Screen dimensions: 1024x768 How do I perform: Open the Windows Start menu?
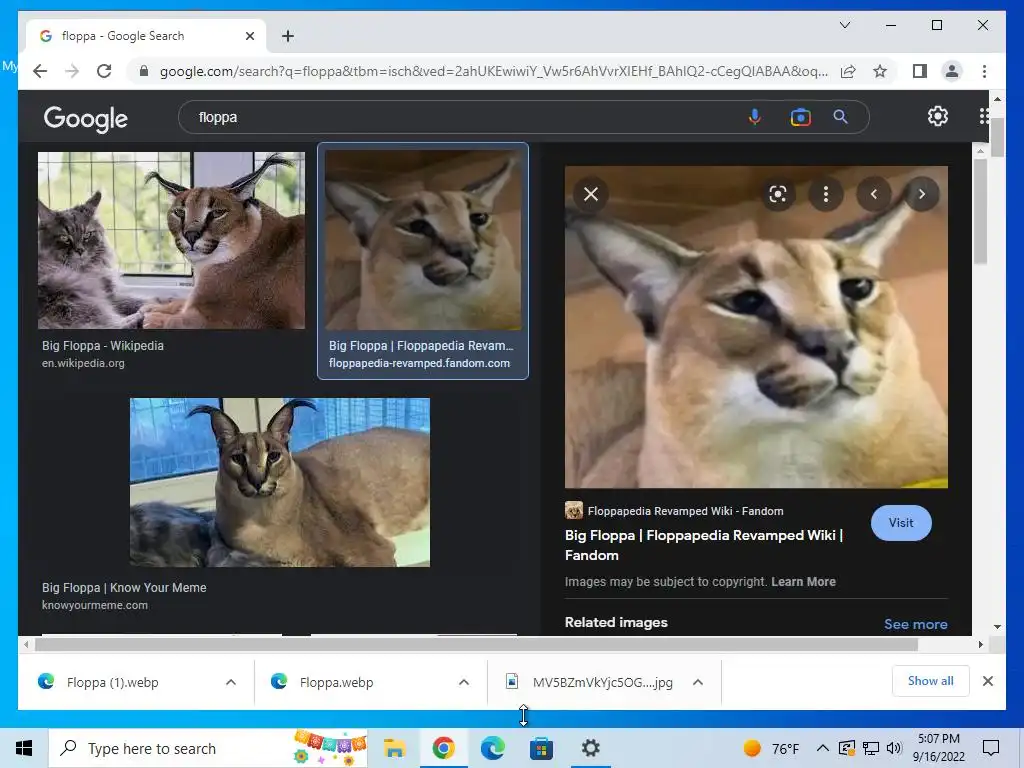click(24, 748)
